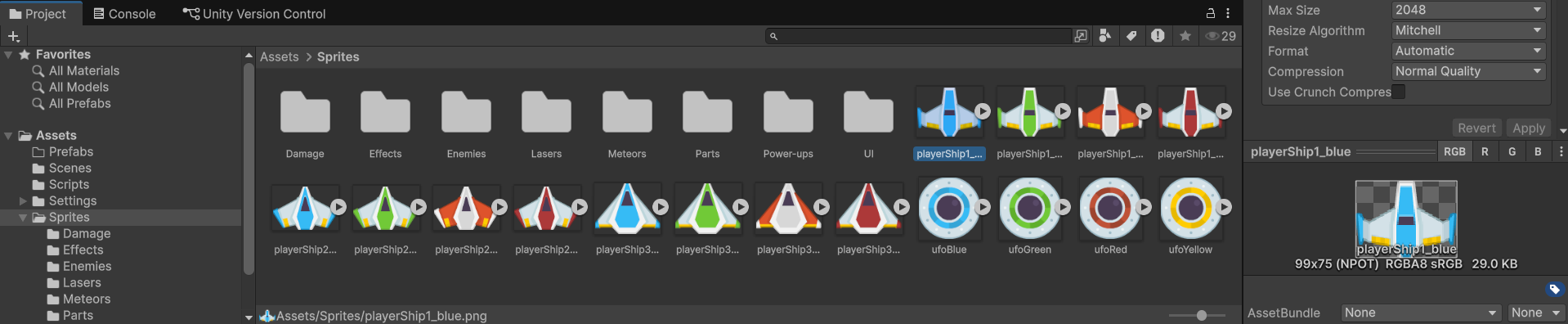Image resolution: width=1568 pixels, height=324 pixels.
Task: Switch to the Unity Version Control tab
Action: (x=254, y=14)
